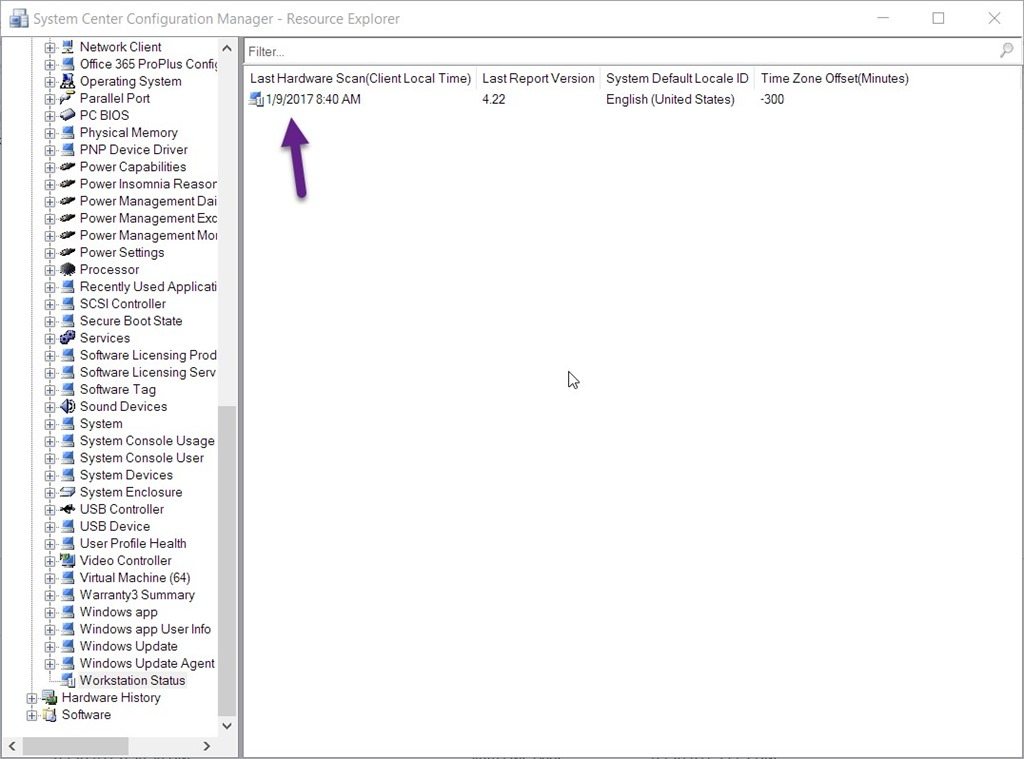1024x759 pixels.
Task: Select the Software Licensing Product item
Action: click(x=148, y=355)
